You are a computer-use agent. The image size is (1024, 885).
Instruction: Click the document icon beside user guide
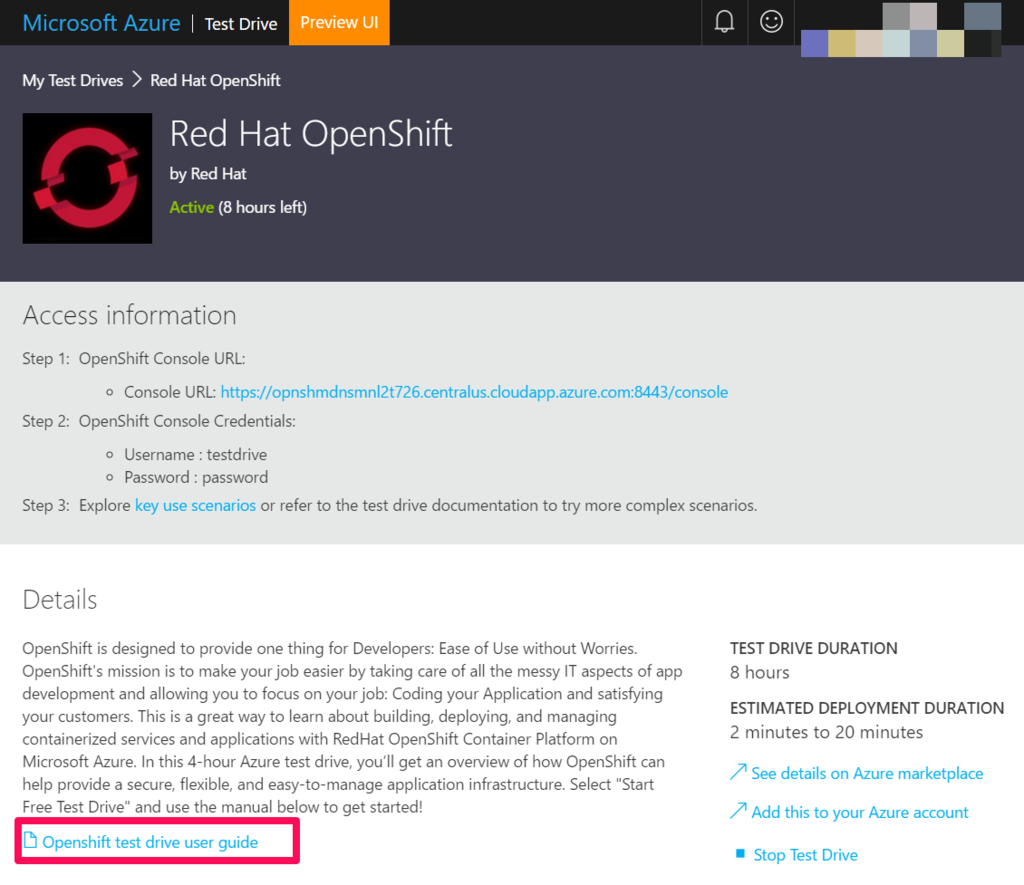coord(30,841)
